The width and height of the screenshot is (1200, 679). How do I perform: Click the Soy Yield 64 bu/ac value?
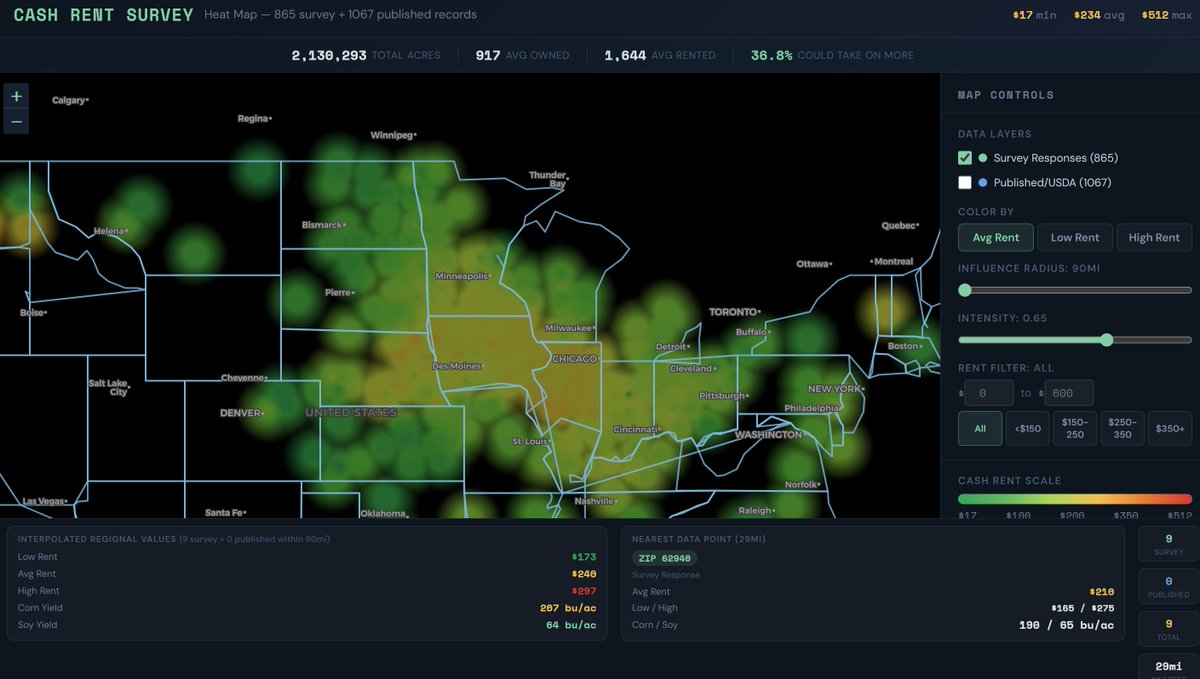coord(572,625)
